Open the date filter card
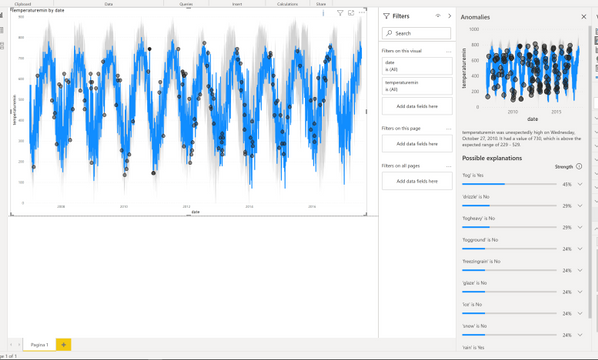The width and height of the screenshot is (598, 360). [417, 66]
